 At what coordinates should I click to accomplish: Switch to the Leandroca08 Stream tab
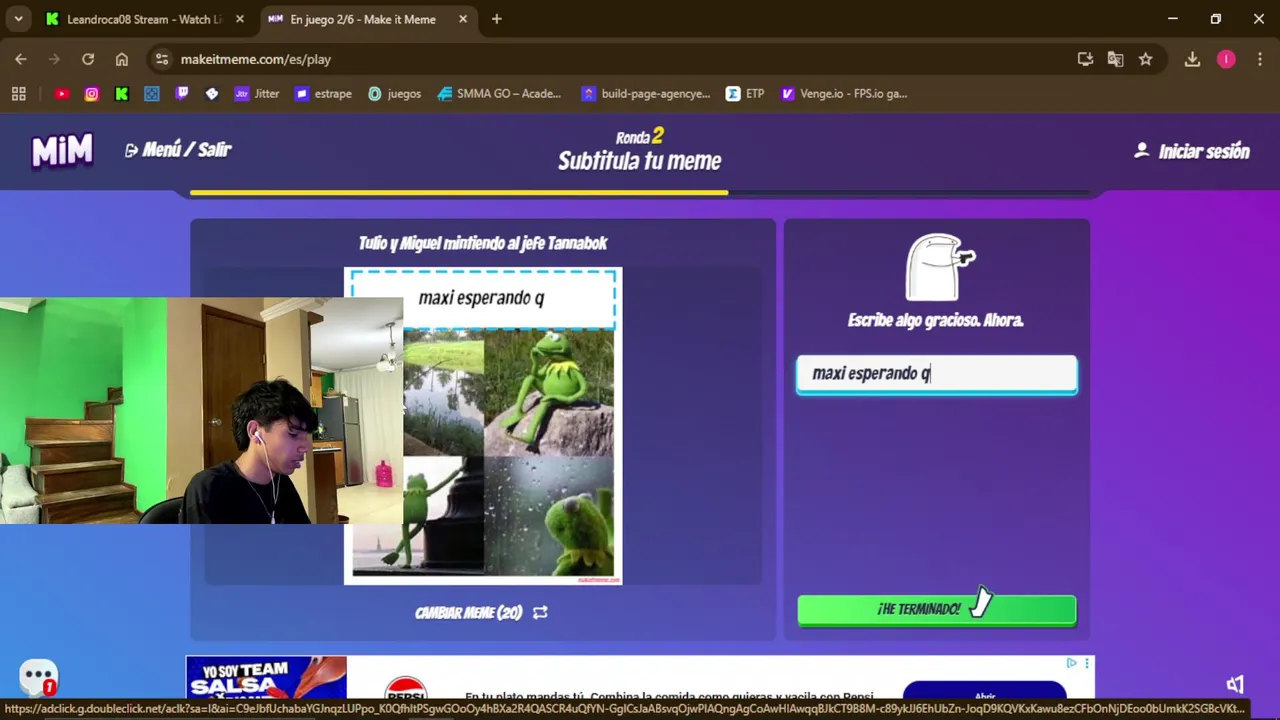click(x=144, y=19)
